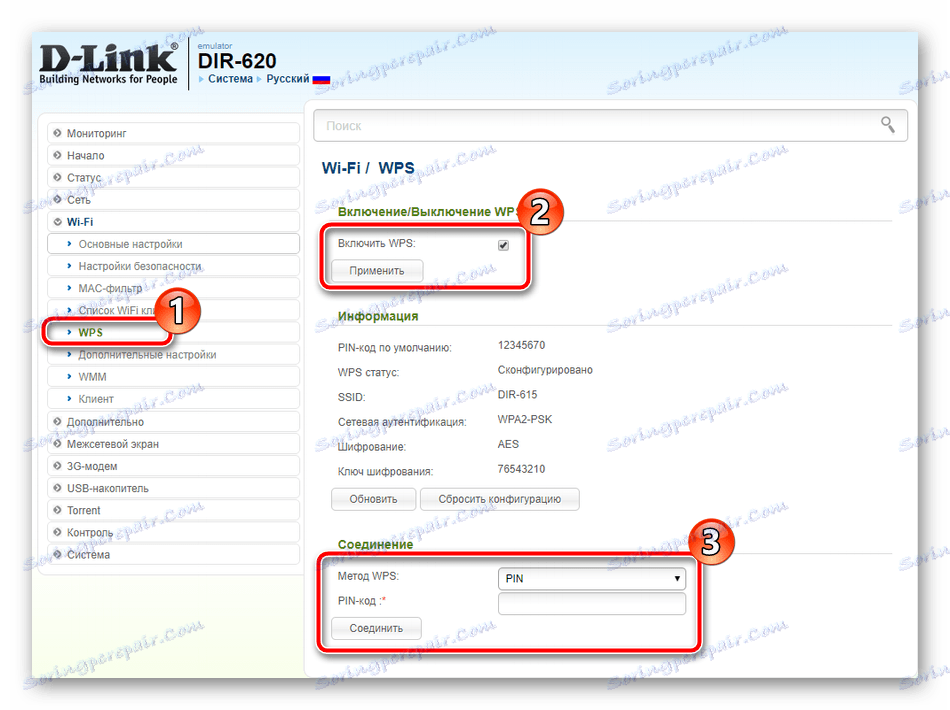The width and height of the screenshot is (950, 710).
Task: Open Дополнительные настройки under Wi-Fi
Action: tap(173, 355)
